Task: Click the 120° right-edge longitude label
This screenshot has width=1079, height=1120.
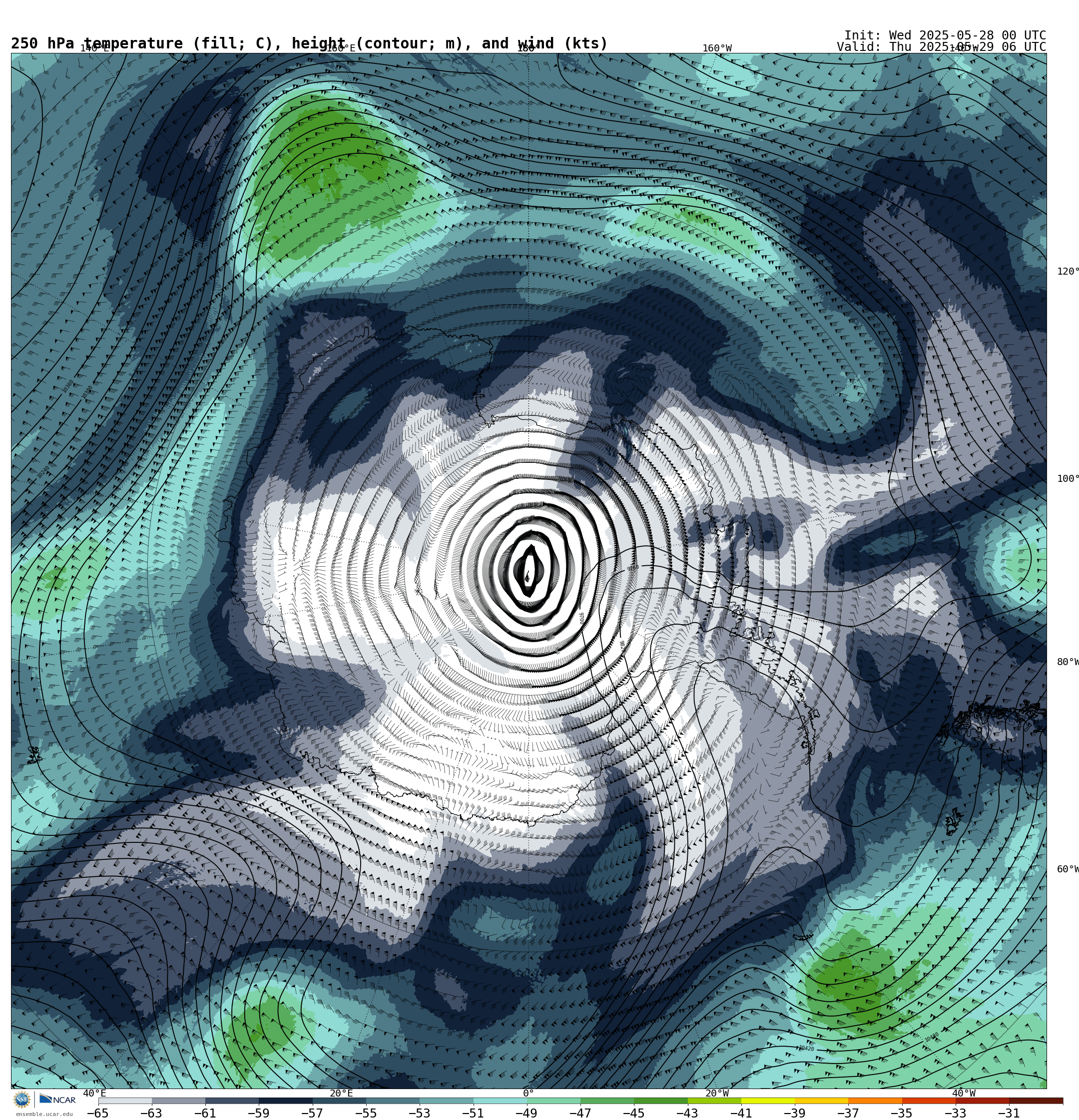Action: 1068,272
